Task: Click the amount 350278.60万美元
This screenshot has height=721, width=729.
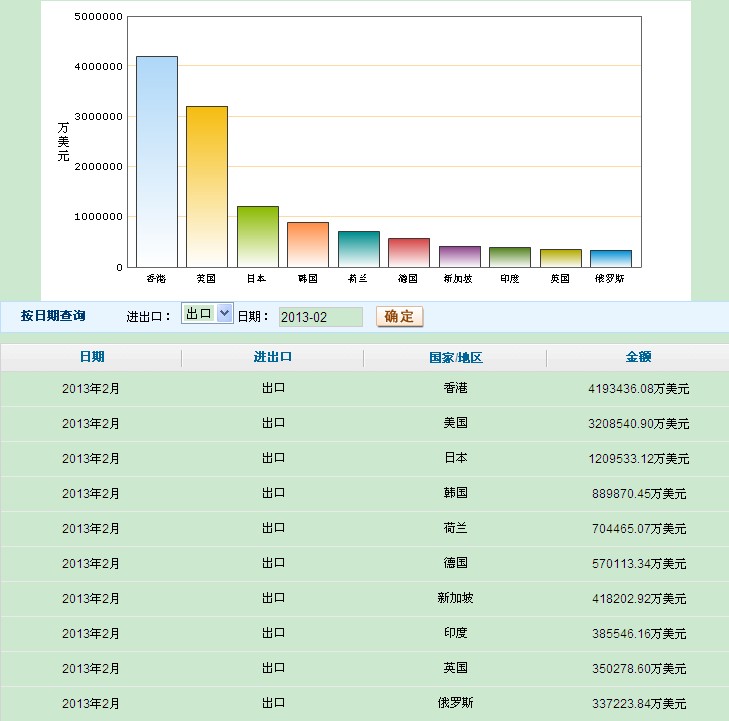Action: click(x=639, y=668)
